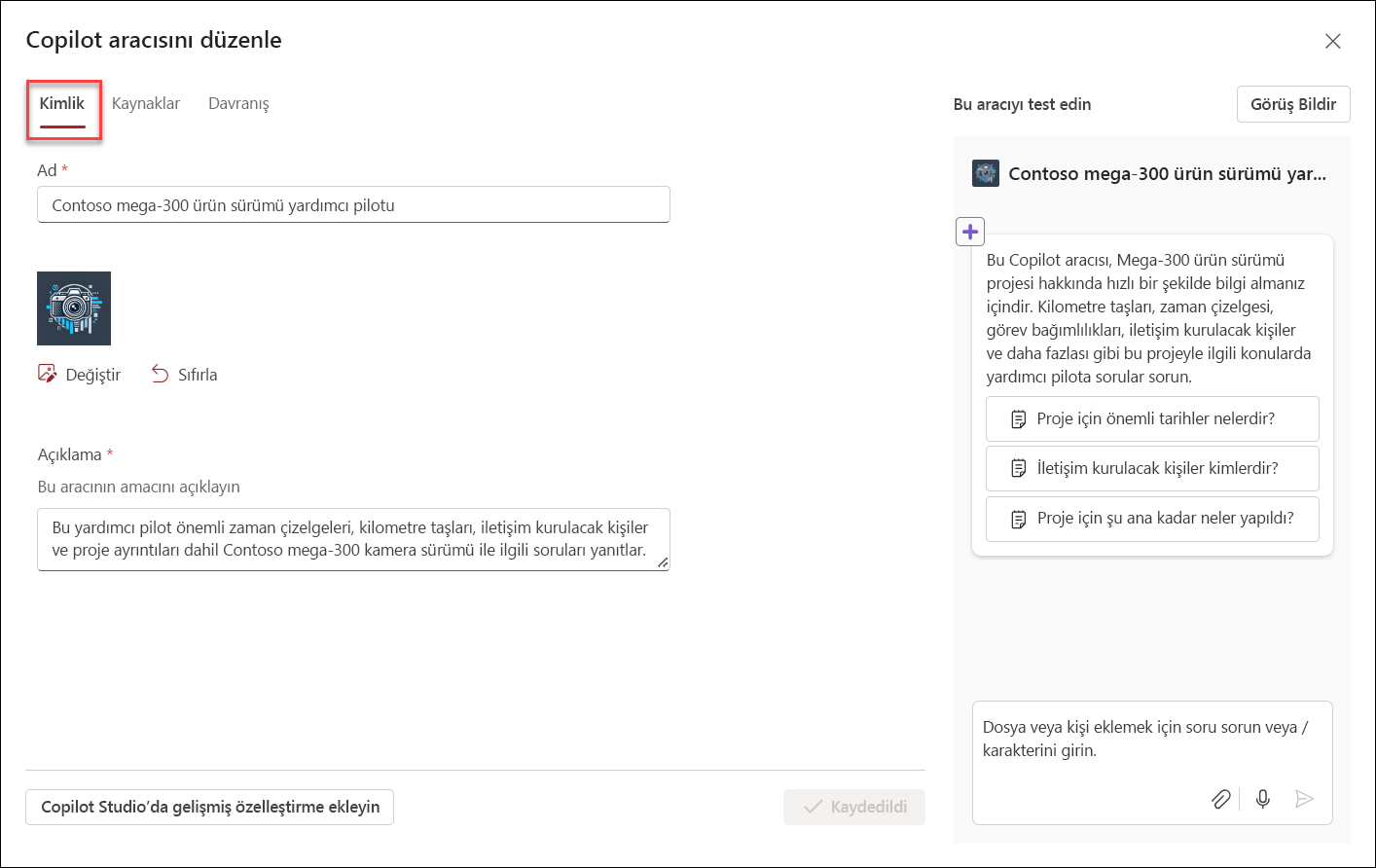1376x868 pixels.
Task: Click the description box resize handle
Action: tap(663, 562)
